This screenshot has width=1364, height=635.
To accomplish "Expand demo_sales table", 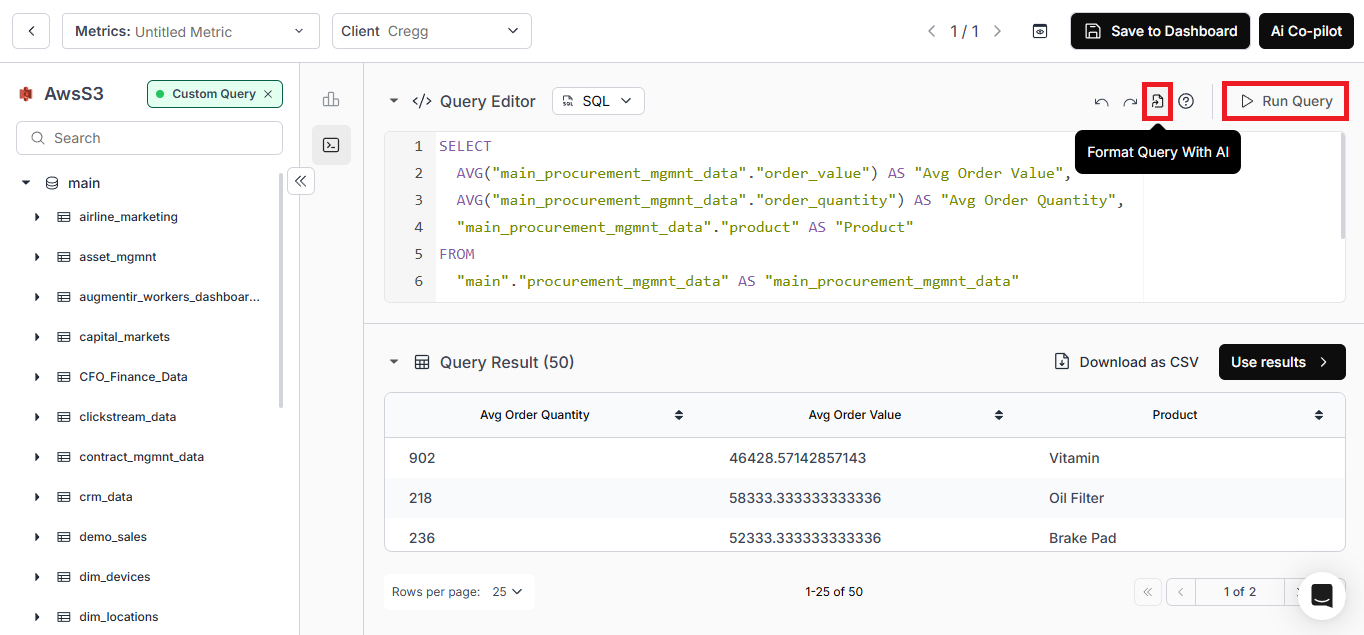I will pos(37,537).
